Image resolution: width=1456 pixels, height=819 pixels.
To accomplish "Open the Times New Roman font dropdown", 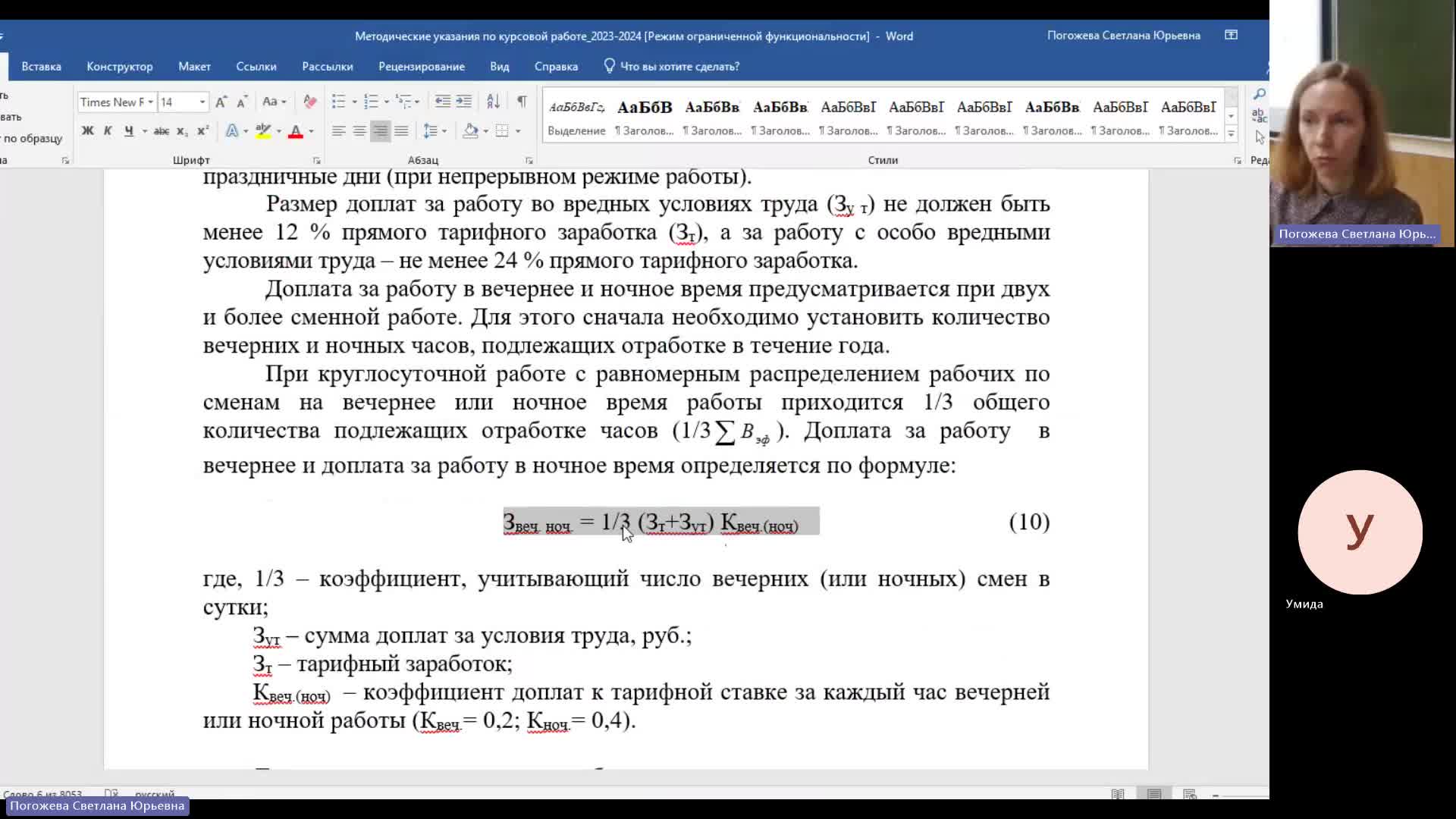I will pos(150,102).
